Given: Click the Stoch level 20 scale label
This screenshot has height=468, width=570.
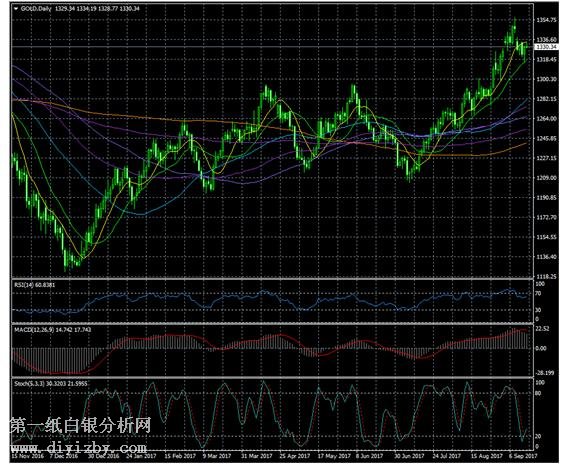Looking at the screenshot, I should pyautogui.click(x=538, y=436).
